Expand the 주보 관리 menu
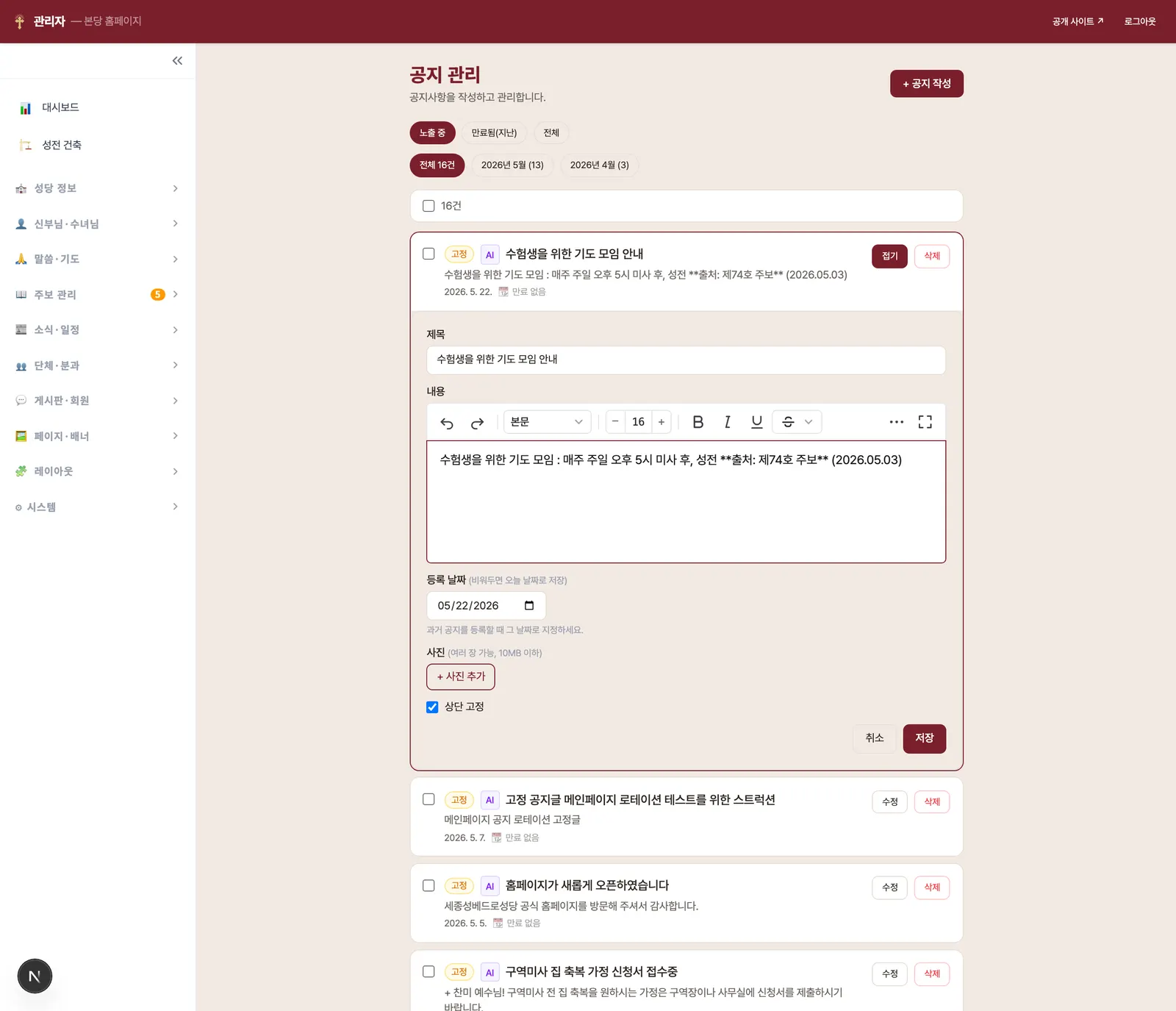Screen dimensions: 1176x1011 click(98, 295)
